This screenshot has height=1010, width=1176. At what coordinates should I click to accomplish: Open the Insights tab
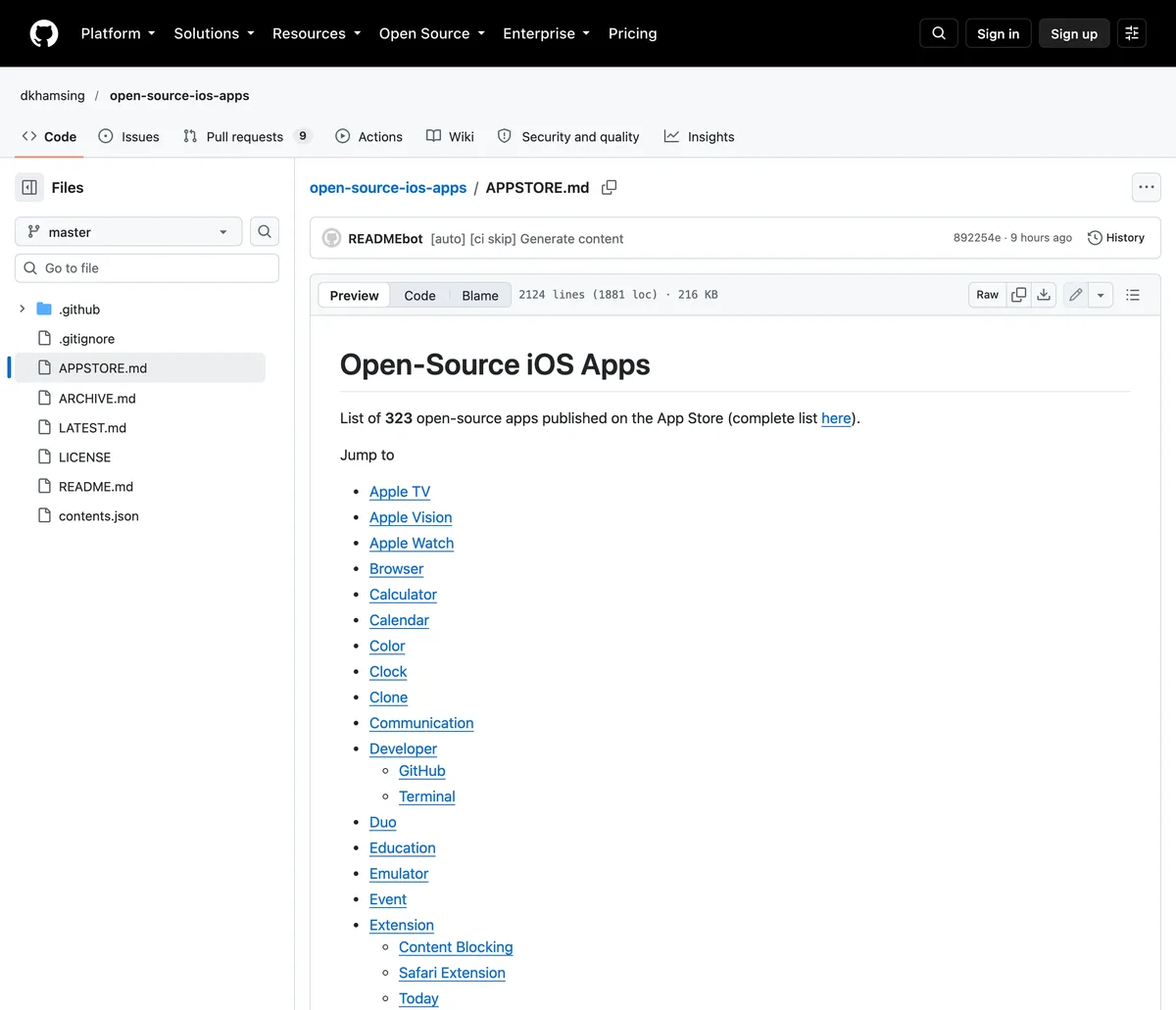click(x=699, y=137)
